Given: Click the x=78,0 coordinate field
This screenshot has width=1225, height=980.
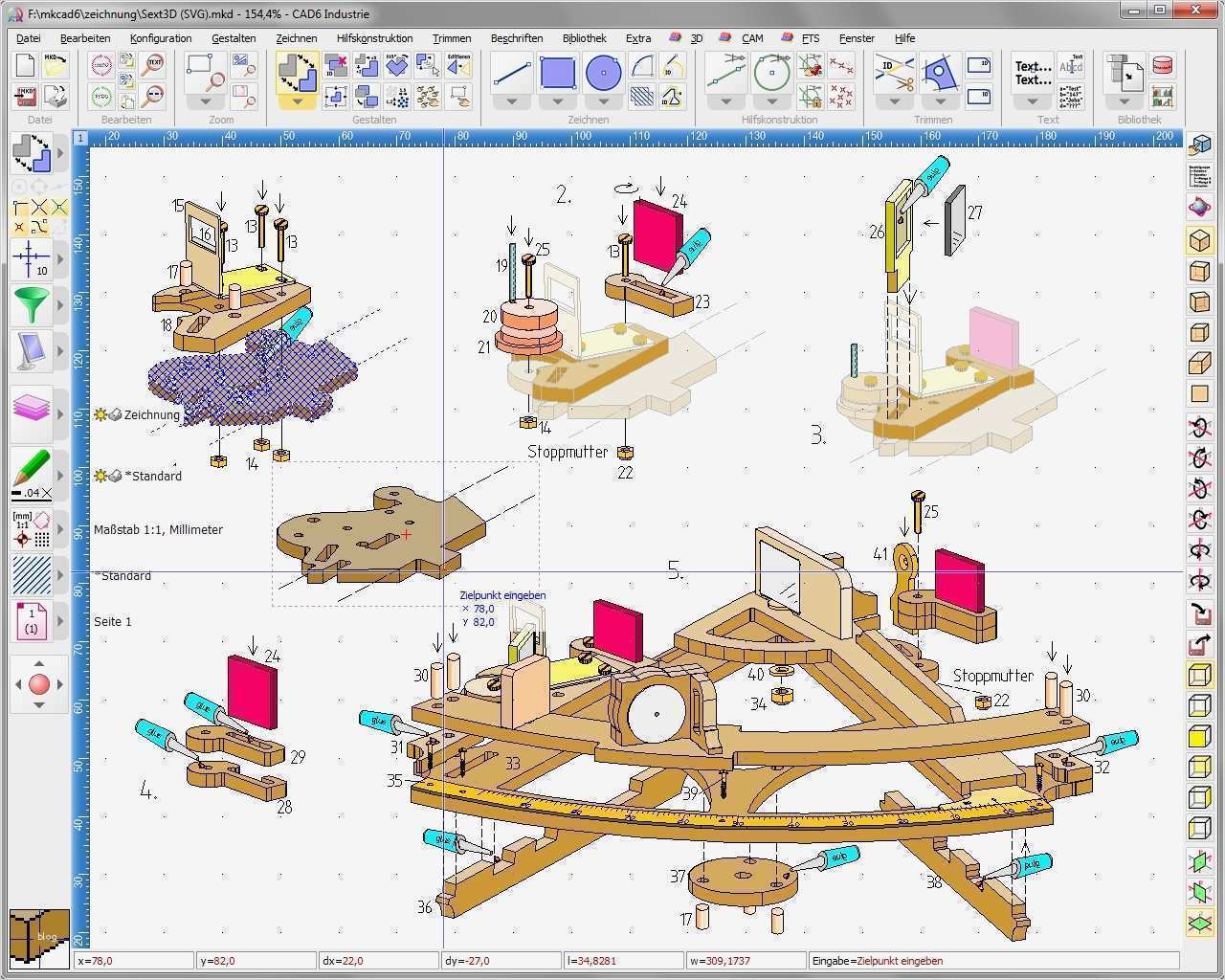Looking at the screenshot, I should (x=134, y=961).
